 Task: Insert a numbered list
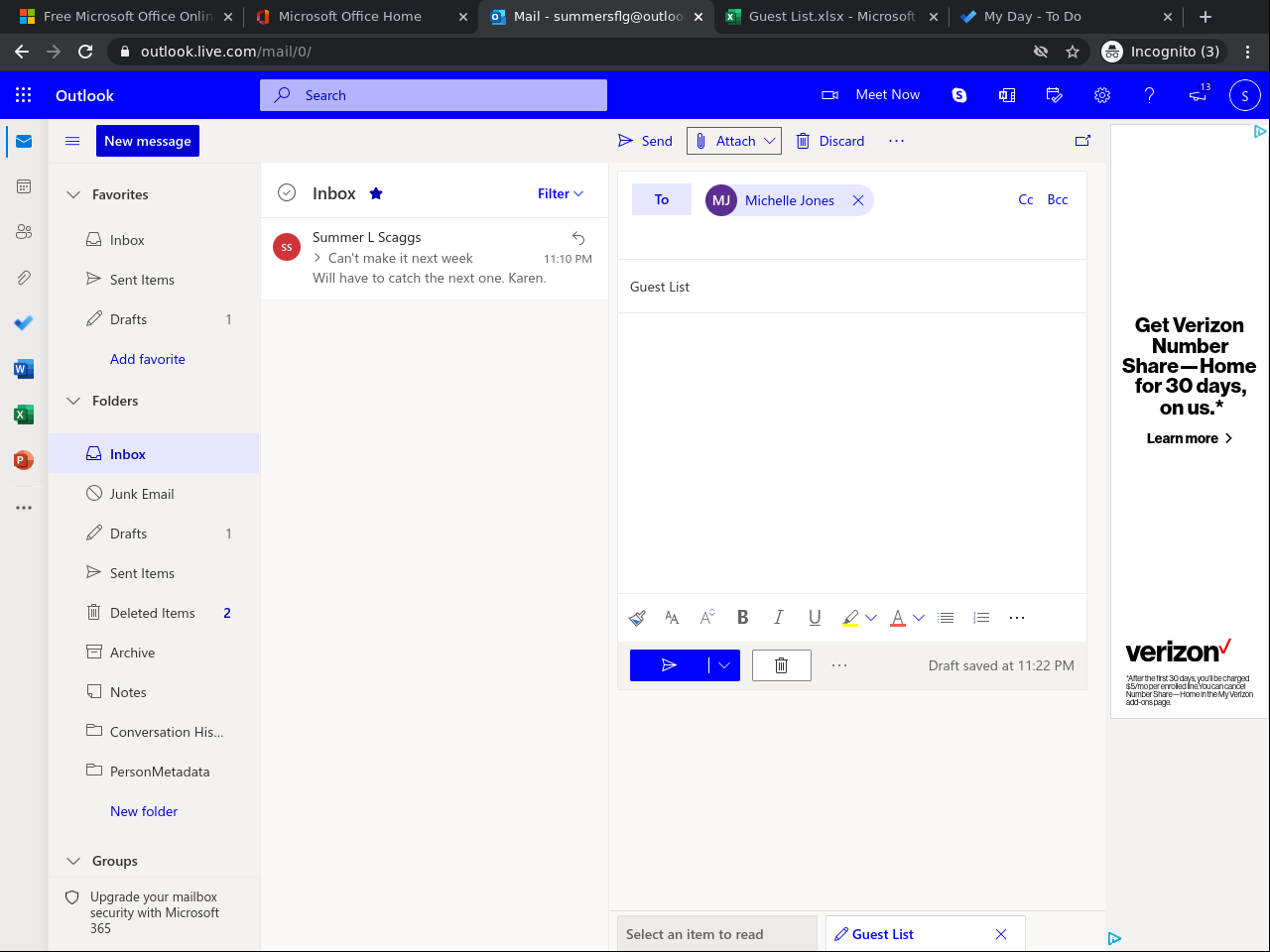(x=981, y=618)
